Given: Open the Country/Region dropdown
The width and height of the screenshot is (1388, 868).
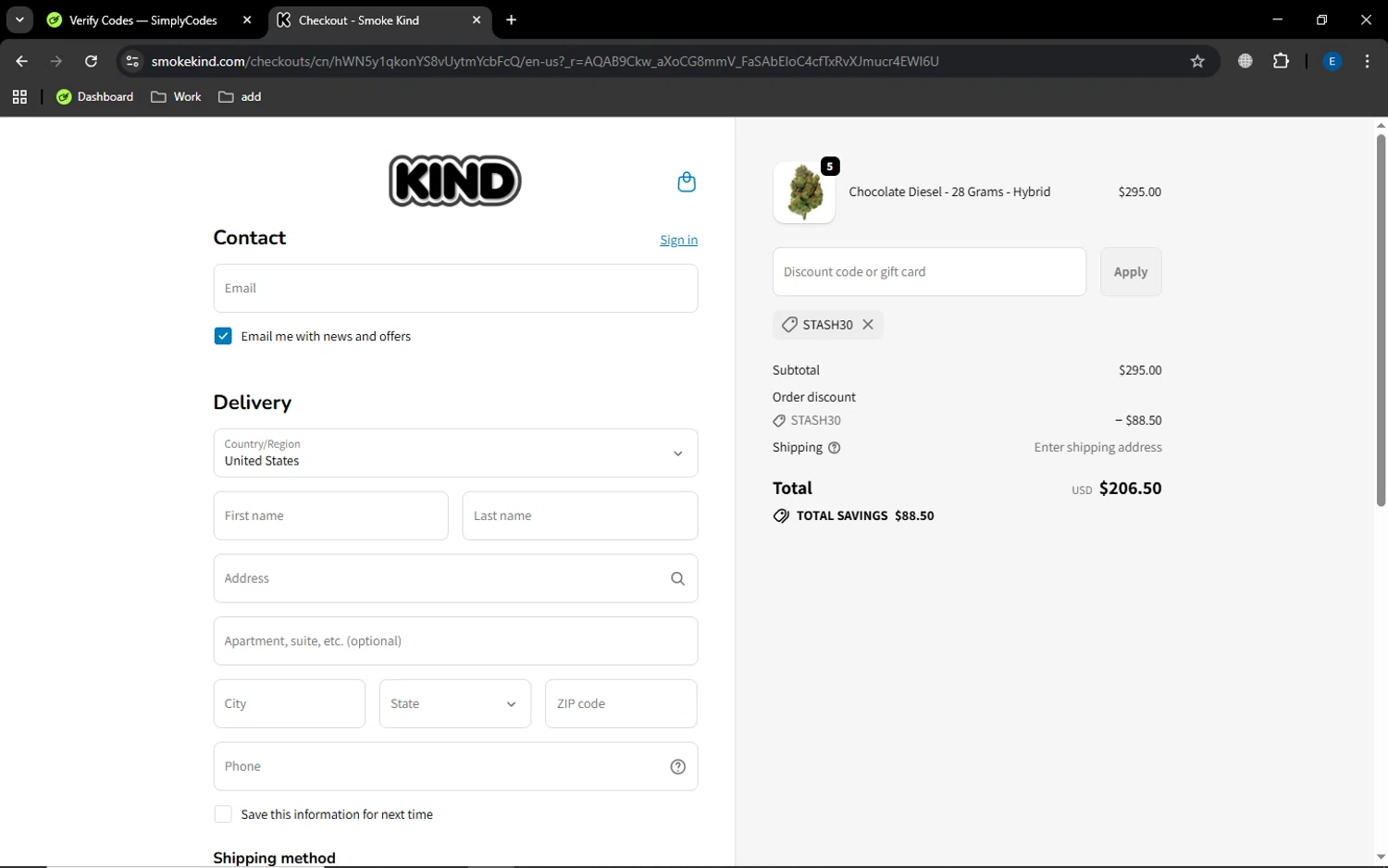Looking at the screenshot, I should [x=455, y=453].
